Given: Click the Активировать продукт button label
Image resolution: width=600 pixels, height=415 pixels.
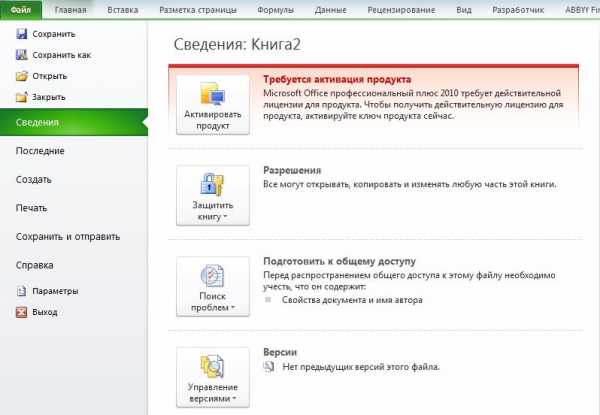Looking at the screenshot, I should (212, 120).
